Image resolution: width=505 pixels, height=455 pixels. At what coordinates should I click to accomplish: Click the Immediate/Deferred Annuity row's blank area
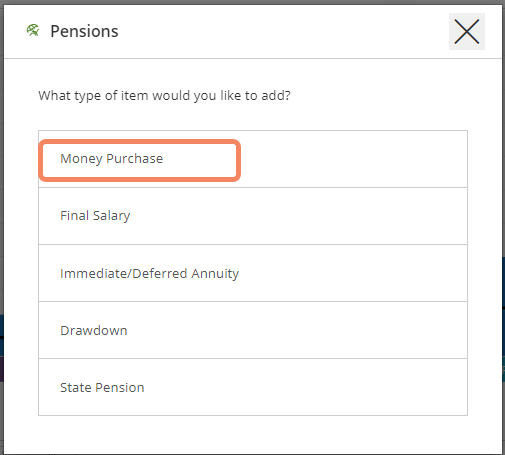353,273
